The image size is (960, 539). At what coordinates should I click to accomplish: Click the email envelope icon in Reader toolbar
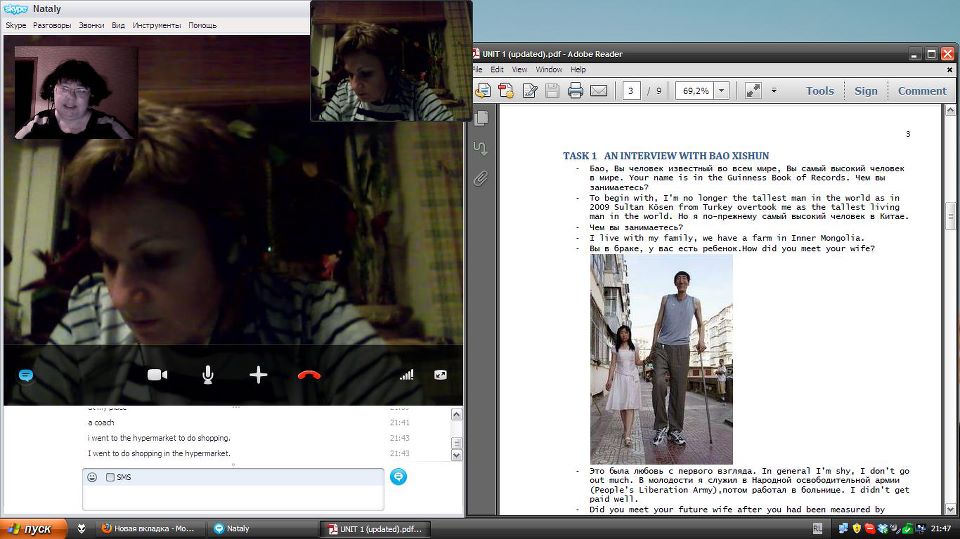(598, 91)
